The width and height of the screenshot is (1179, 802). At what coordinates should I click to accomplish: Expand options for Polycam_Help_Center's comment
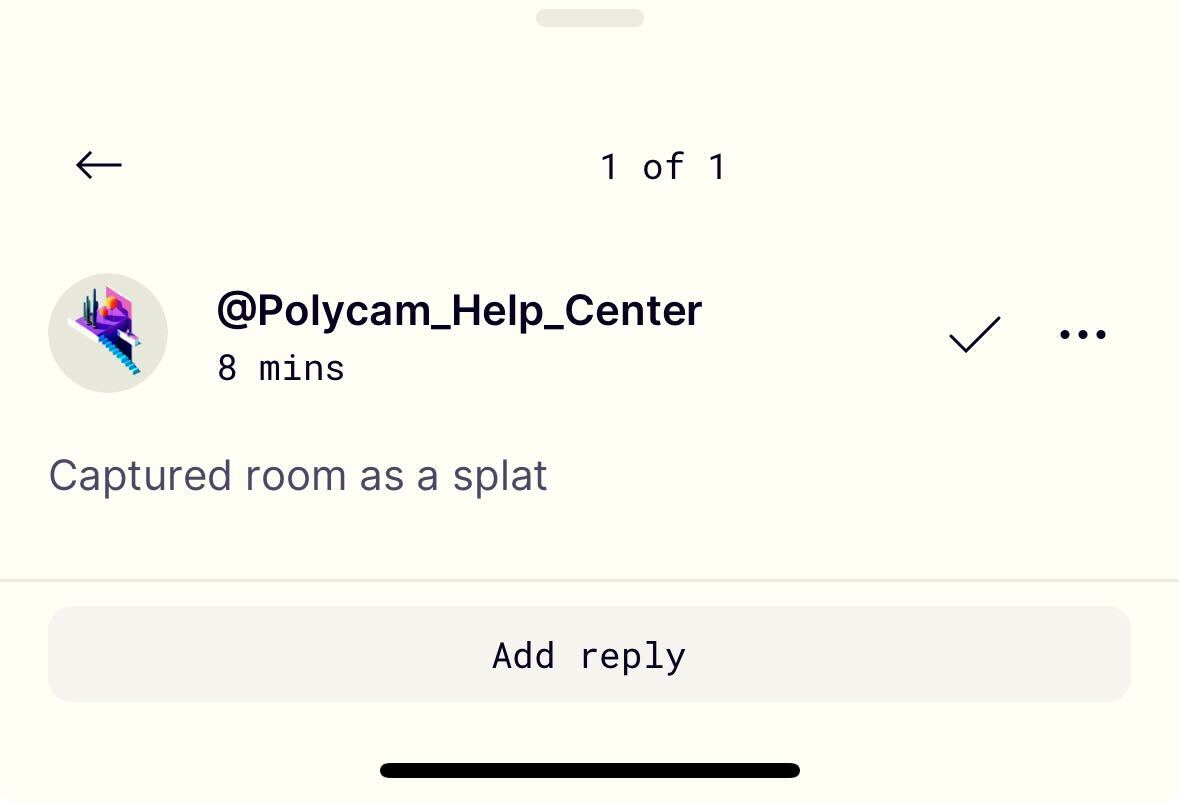[x=1083, y=334]
